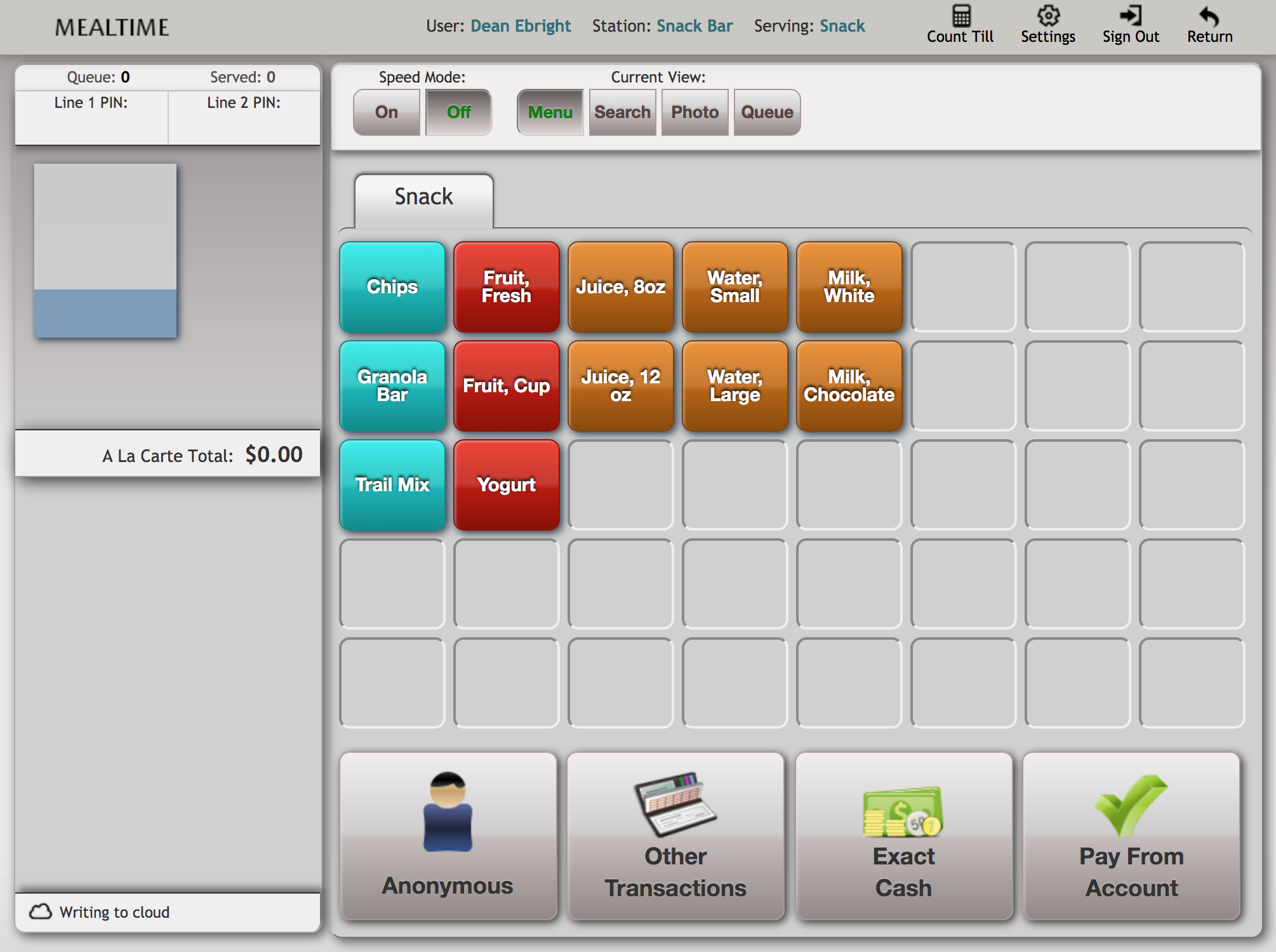The image size is (1276, 952).
Task: Add the orange Juice, 12 oz tile
Action: tap(620, 386)
